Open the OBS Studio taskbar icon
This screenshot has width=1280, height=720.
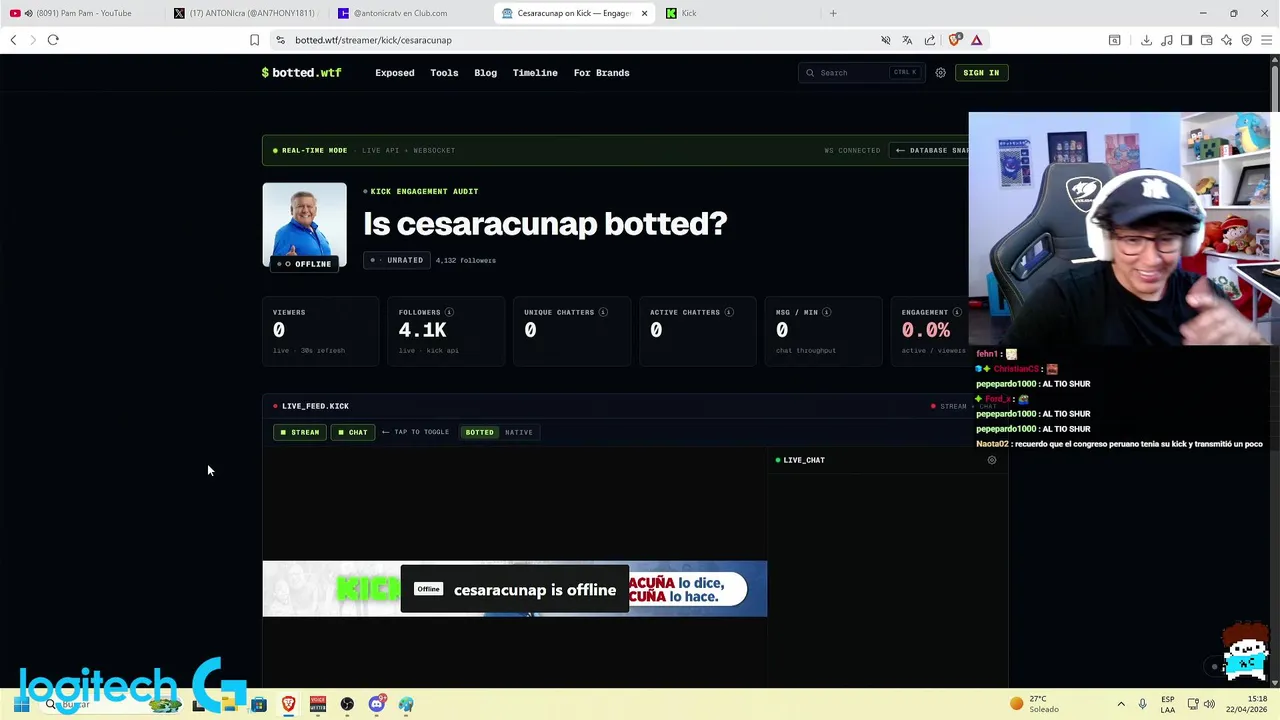(x=347, y=704)
